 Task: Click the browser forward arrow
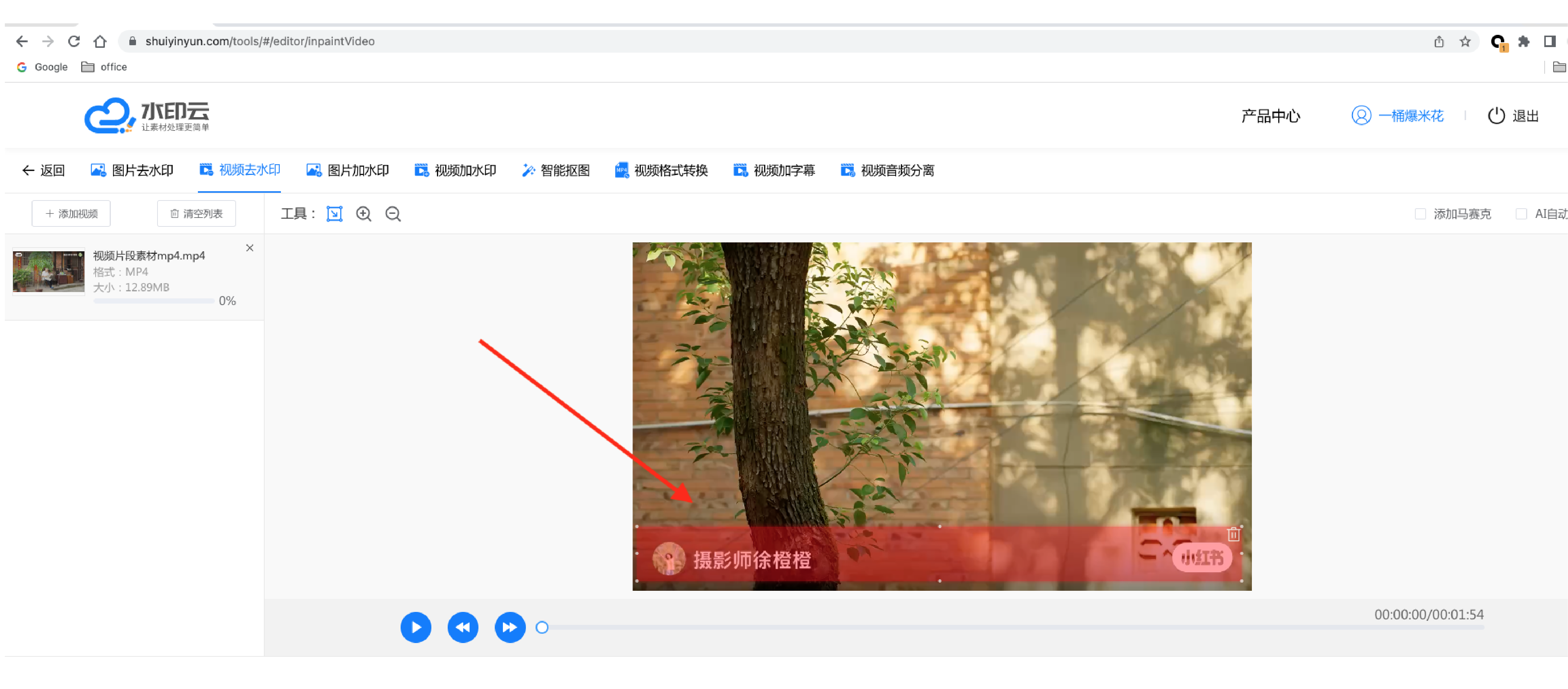click(x=48, y=42)
